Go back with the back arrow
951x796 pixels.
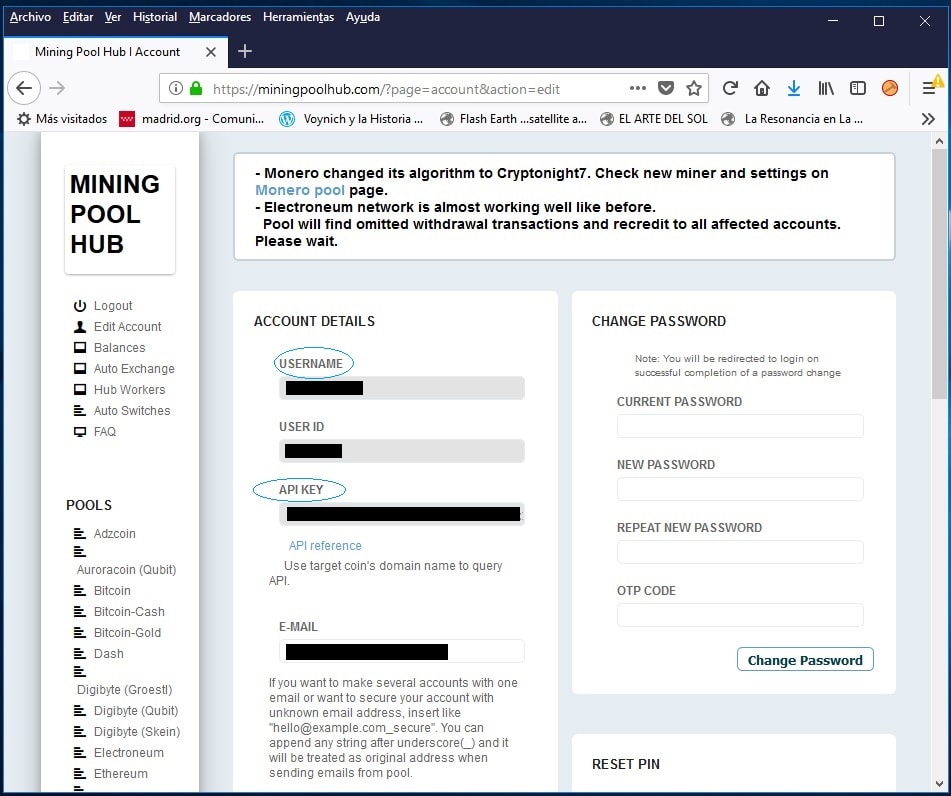(25, 88)
